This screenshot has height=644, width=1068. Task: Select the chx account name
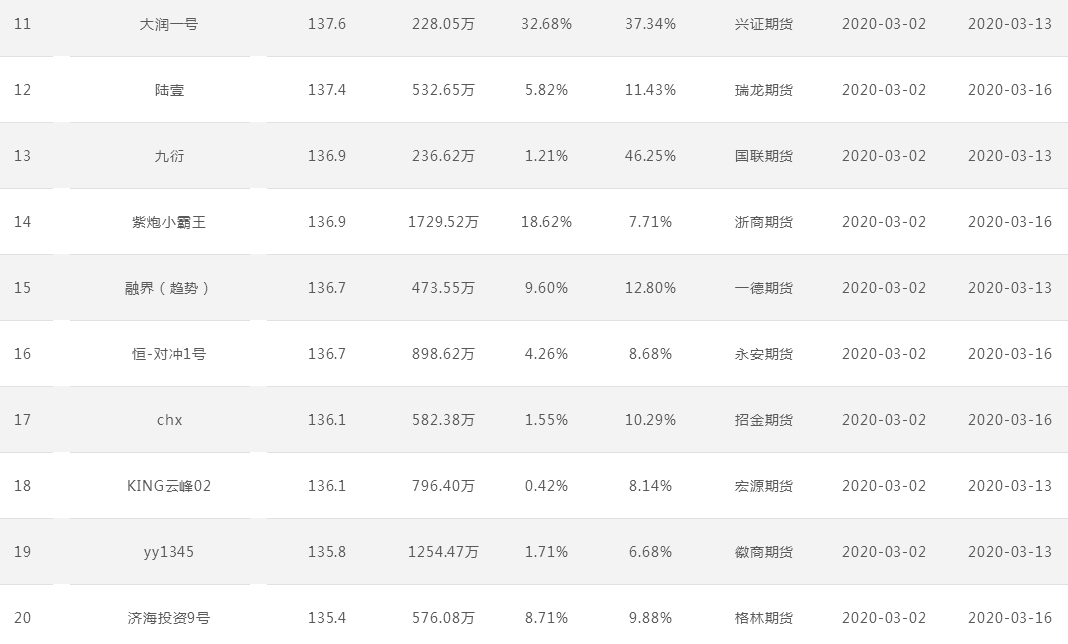(169, 420)
